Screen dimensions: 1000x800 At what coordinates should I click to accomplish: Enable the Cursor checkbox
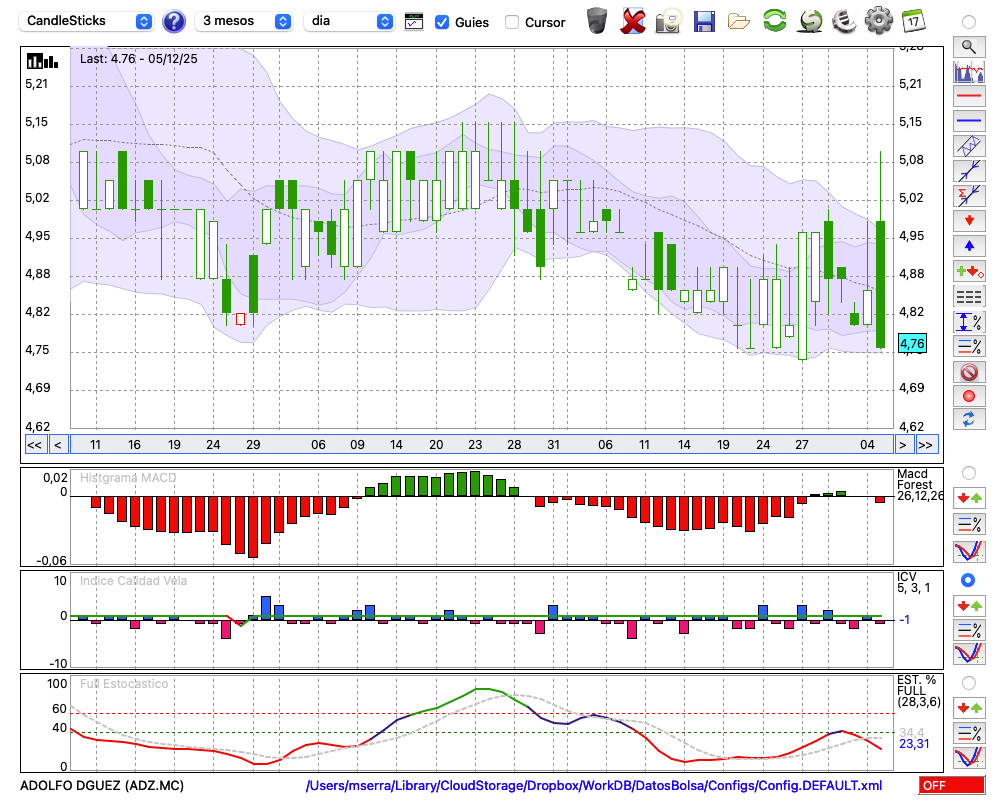tap(512, 22)
